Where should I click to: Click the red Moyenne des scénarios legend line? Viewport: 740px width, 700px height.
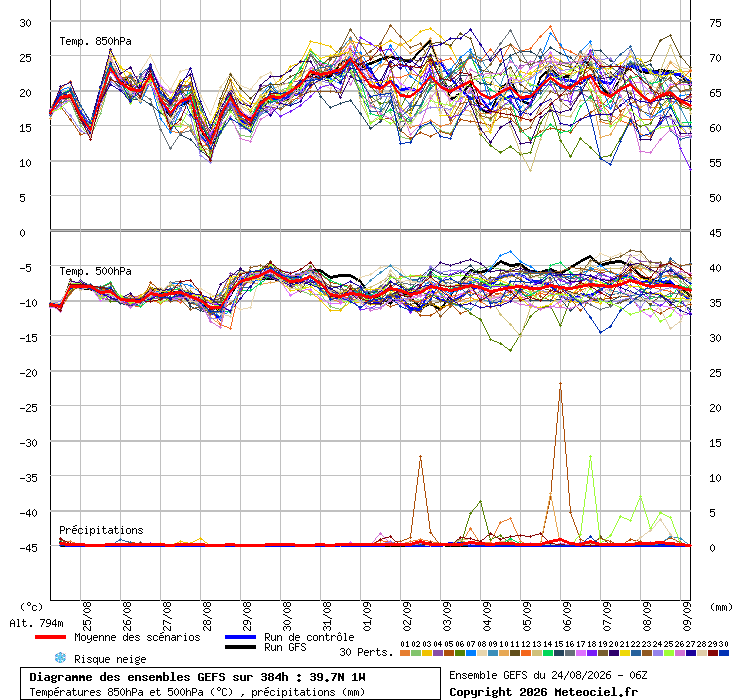pyautogui.click(x=50, y=637)
